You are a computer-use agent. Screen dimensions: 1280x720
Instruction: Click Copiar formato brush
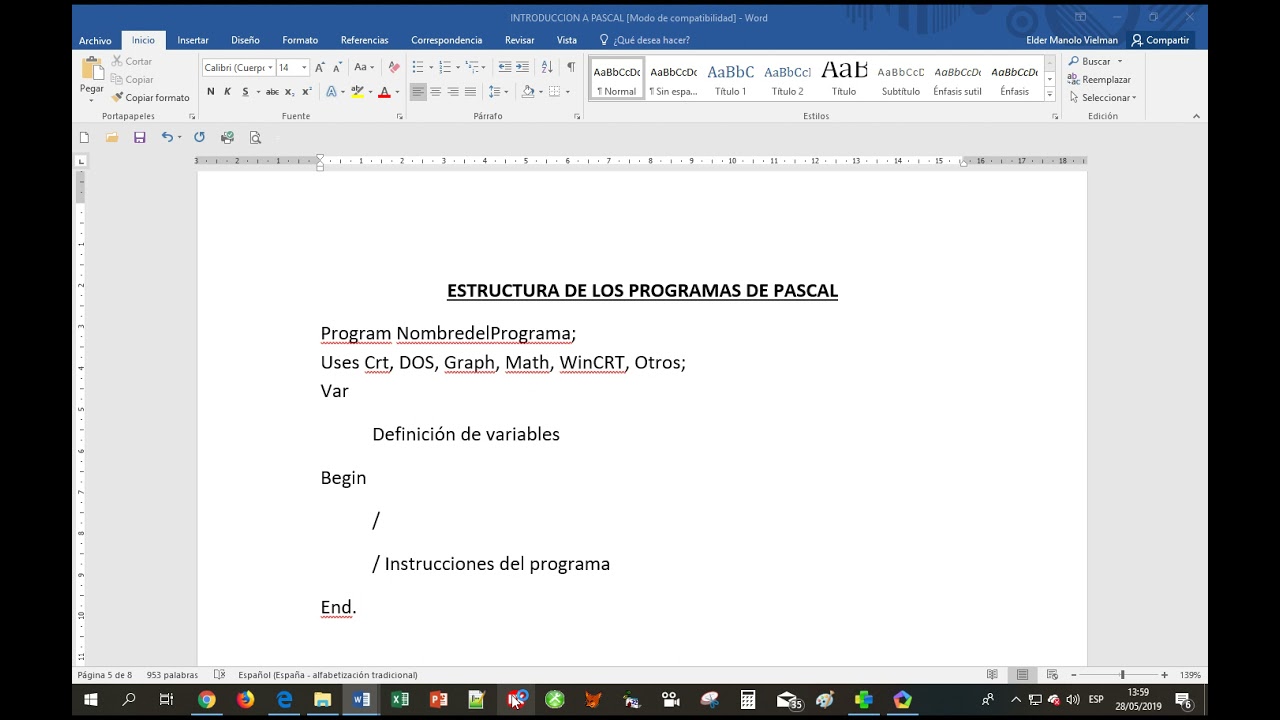pos(150,97)
